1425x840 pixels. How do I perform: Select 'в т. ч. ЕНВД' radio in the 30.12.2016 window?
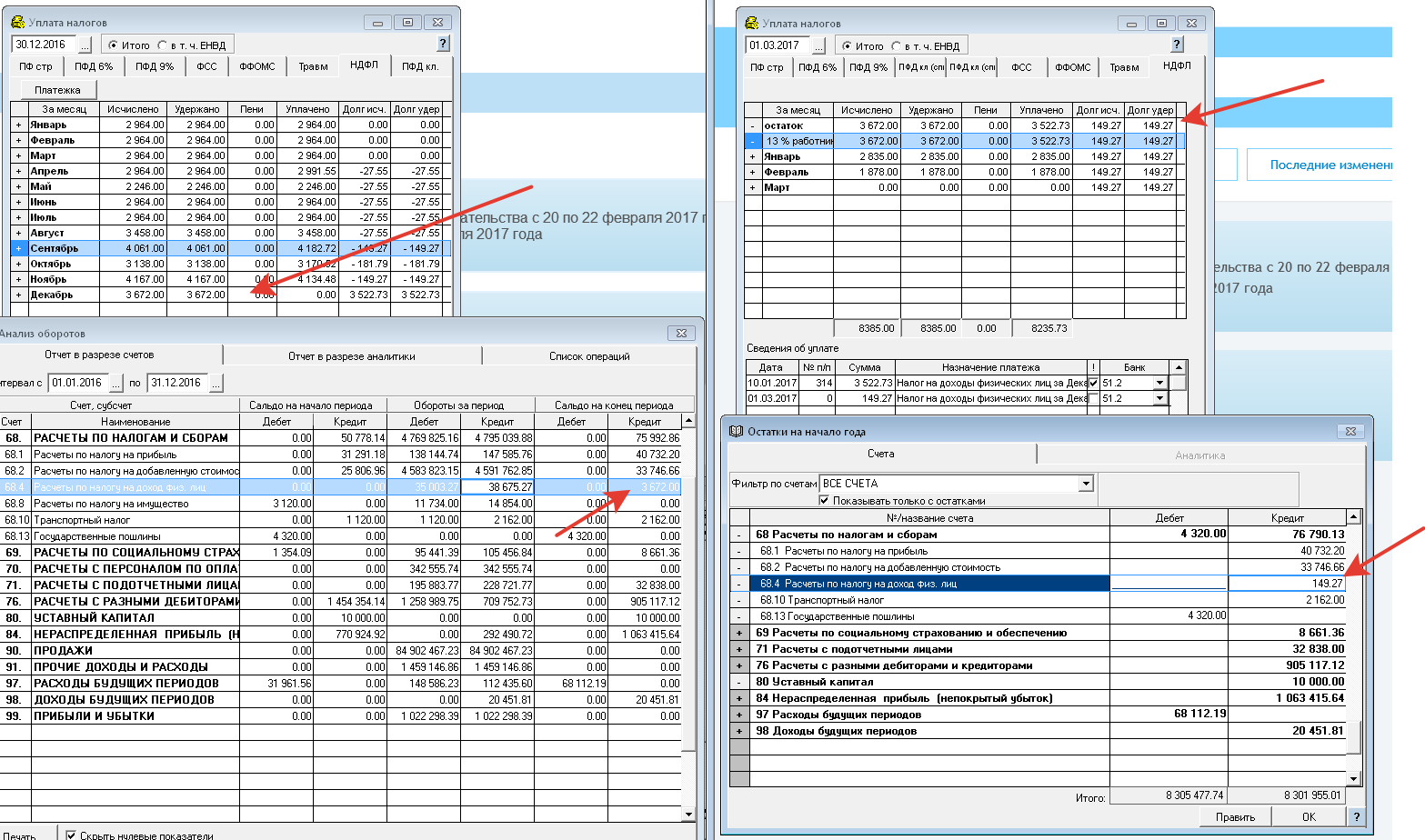pyautogui.click(x=163, y=45)
